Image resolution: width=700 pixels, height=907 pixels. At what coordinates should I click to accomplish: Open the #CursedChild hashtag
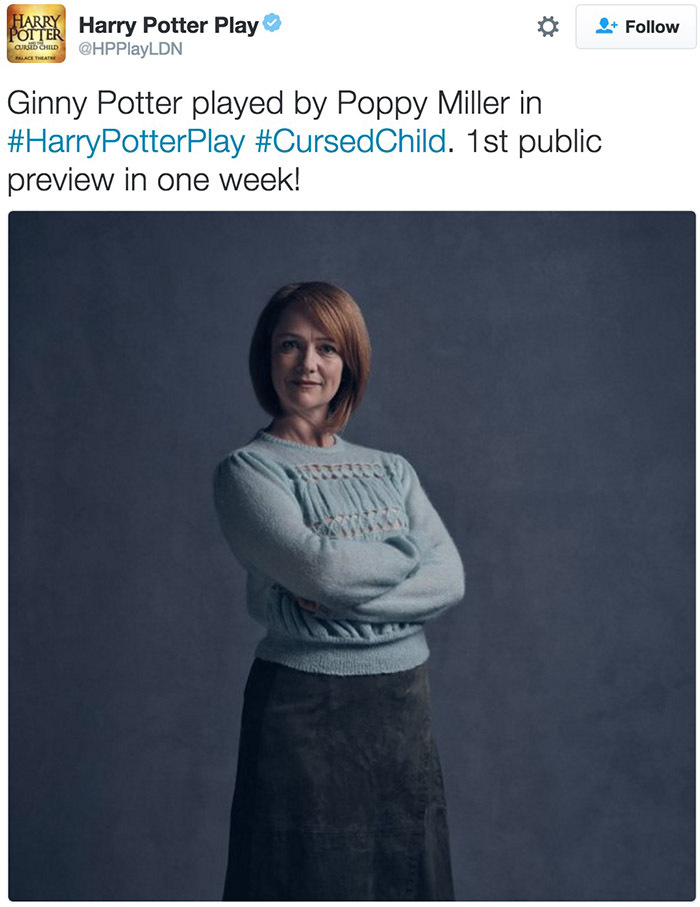tap(351, 141)
